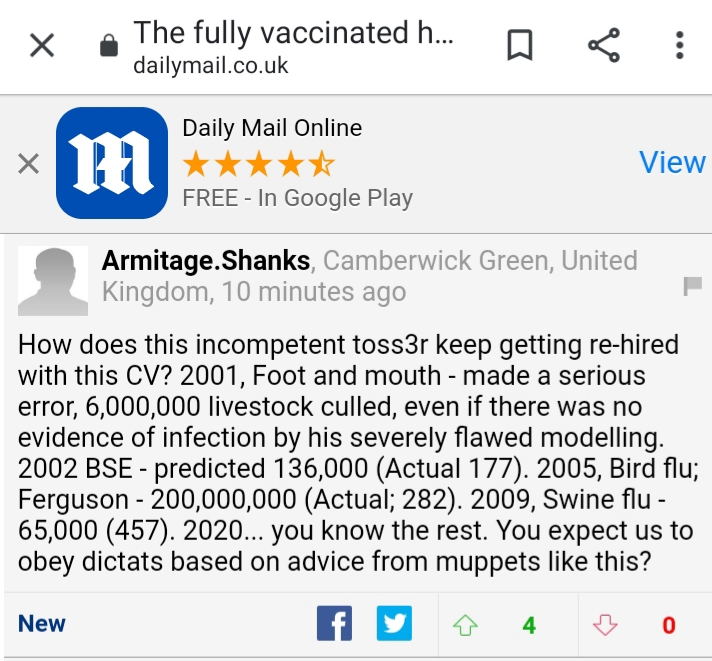Open the three-dot overflow menu

[x=680, y=45]
